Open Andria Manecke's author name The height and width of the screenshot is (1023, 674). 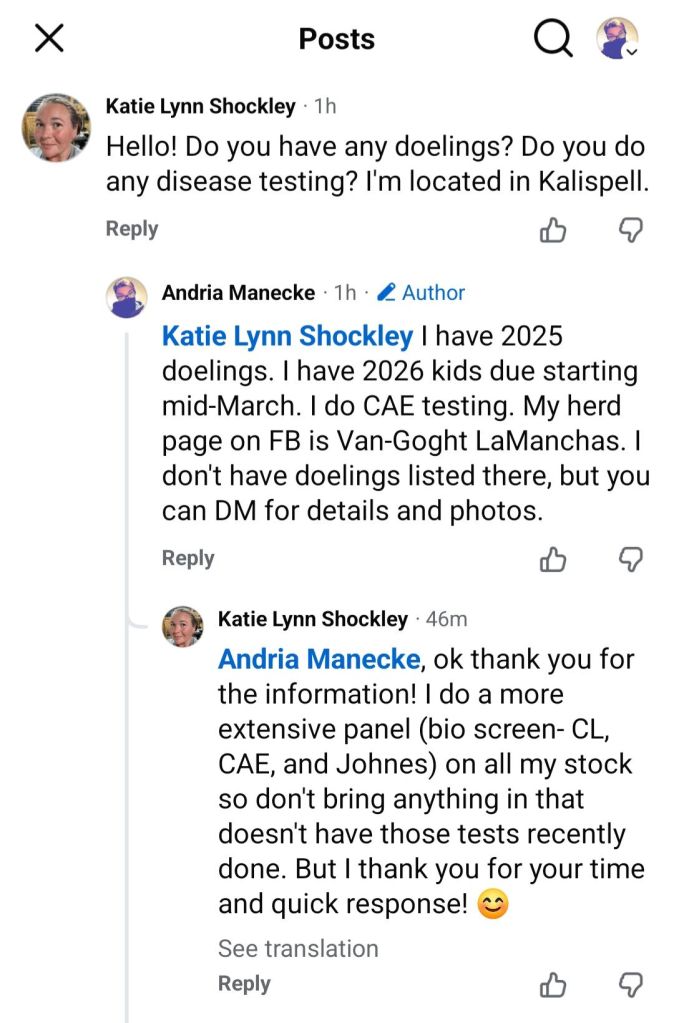(237, 293)
